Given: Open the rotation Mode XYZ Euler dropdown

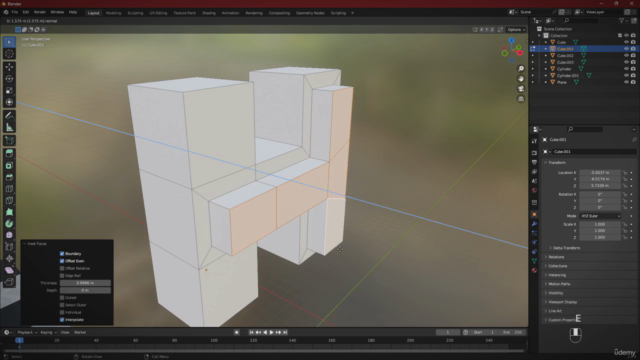Looking at the screenshot, I should (600, 216).
